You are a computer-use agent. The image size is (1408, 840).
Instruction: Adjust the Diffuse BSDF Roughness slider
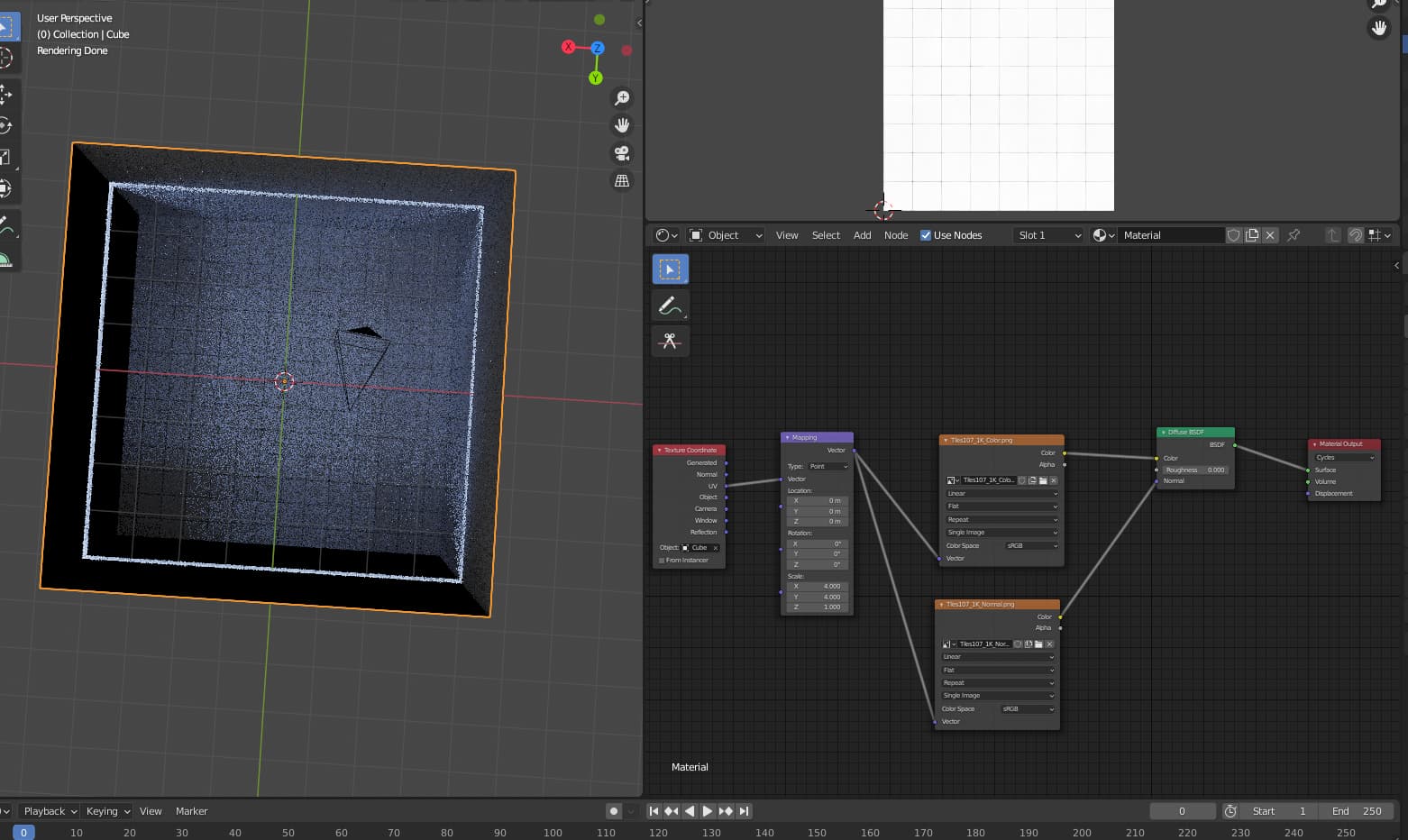tap(1194, 470)
